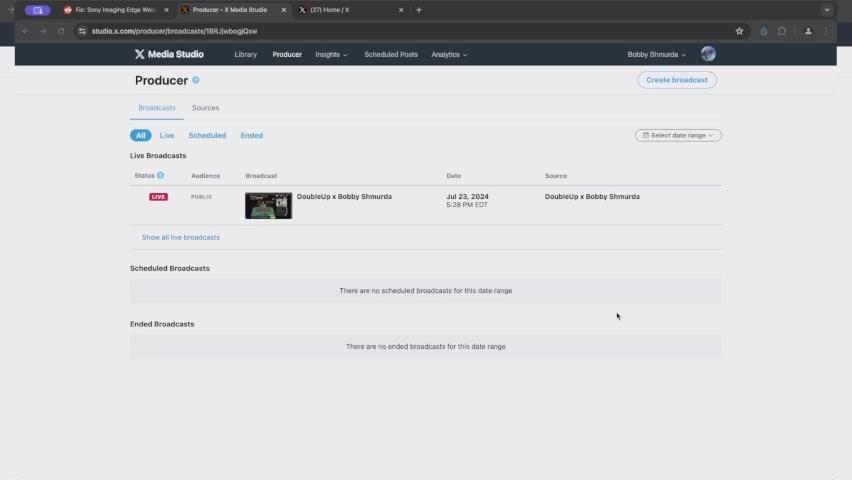
Task: Click the Audience column header
Action: coord(205,176)
